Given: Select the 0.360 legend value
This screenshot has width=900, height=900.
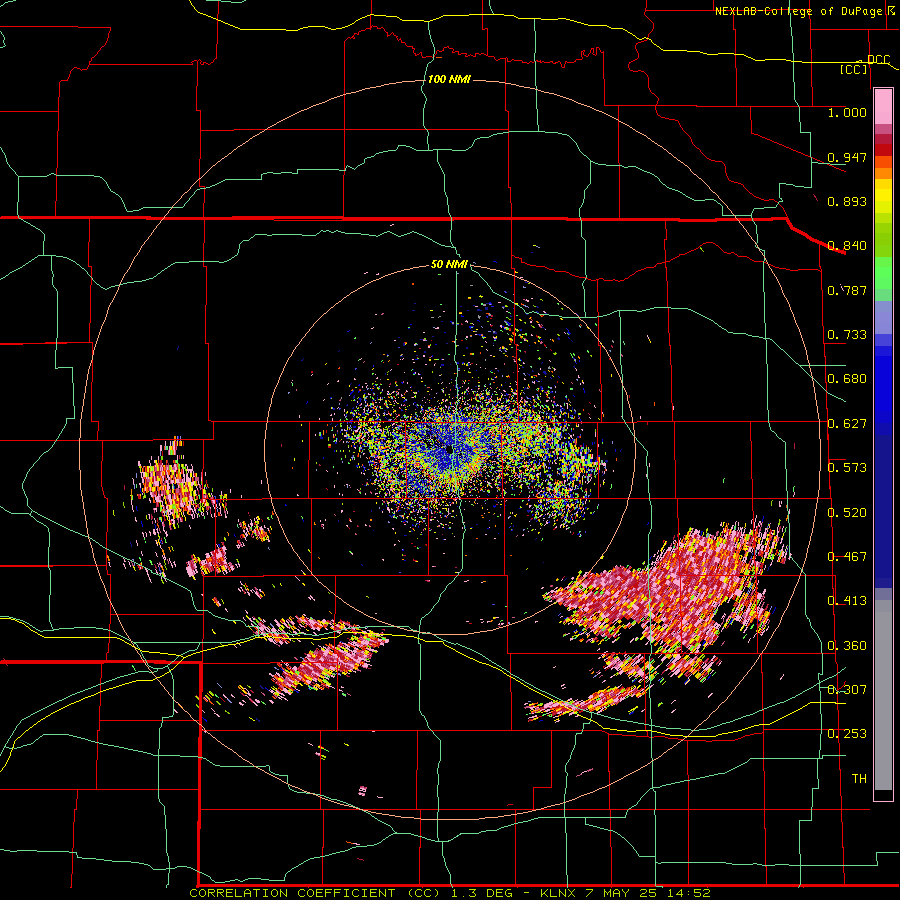Looking at the screenshot, I should pos(847,646).
